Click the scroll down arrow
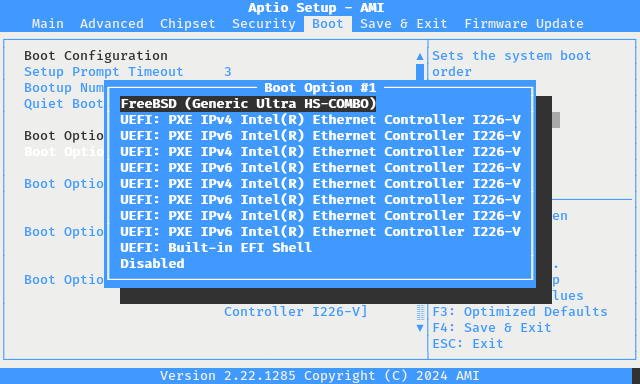Screen dimensions: 640x384 click(x=420, y=328)
